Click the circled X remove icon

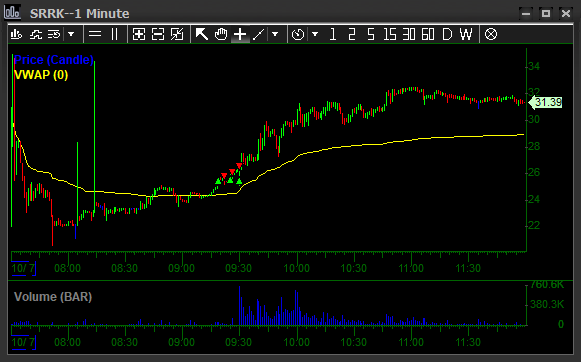491,34
